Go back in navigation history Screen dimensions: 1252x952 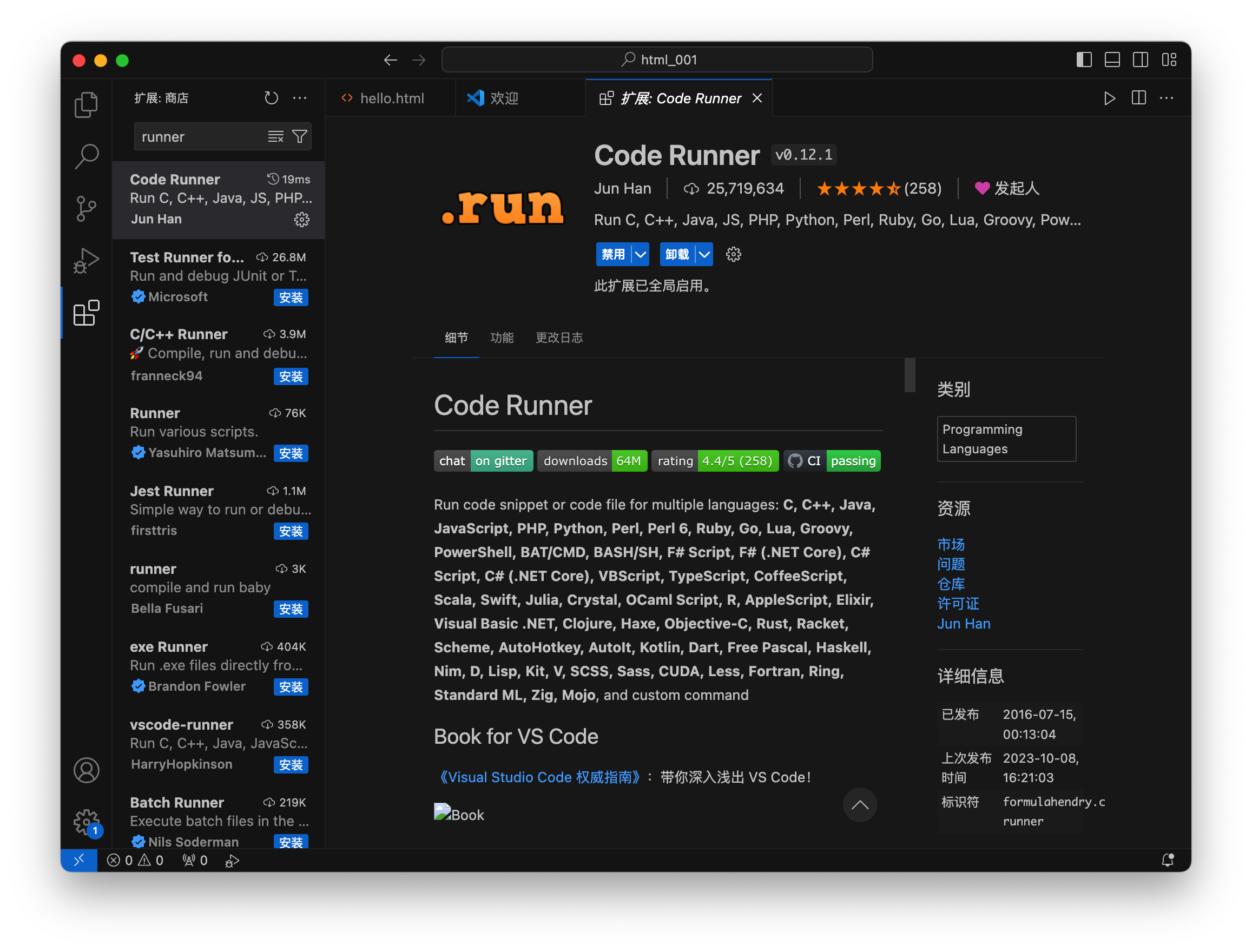[x=390, y=60]
